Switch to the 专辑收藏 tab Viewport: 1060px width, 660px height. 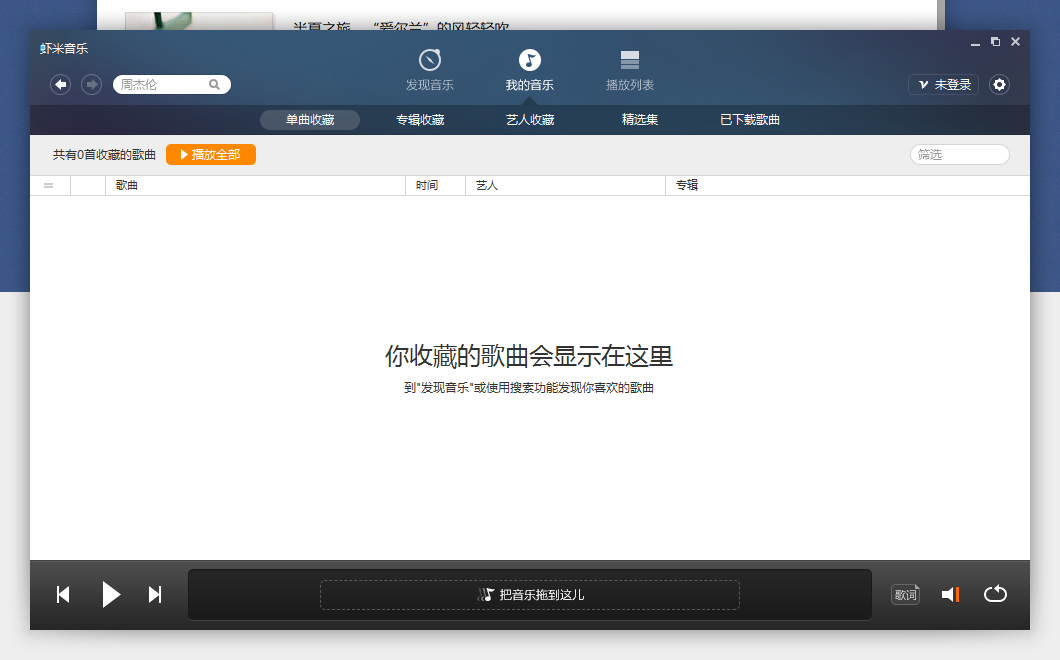coord(420,120)
